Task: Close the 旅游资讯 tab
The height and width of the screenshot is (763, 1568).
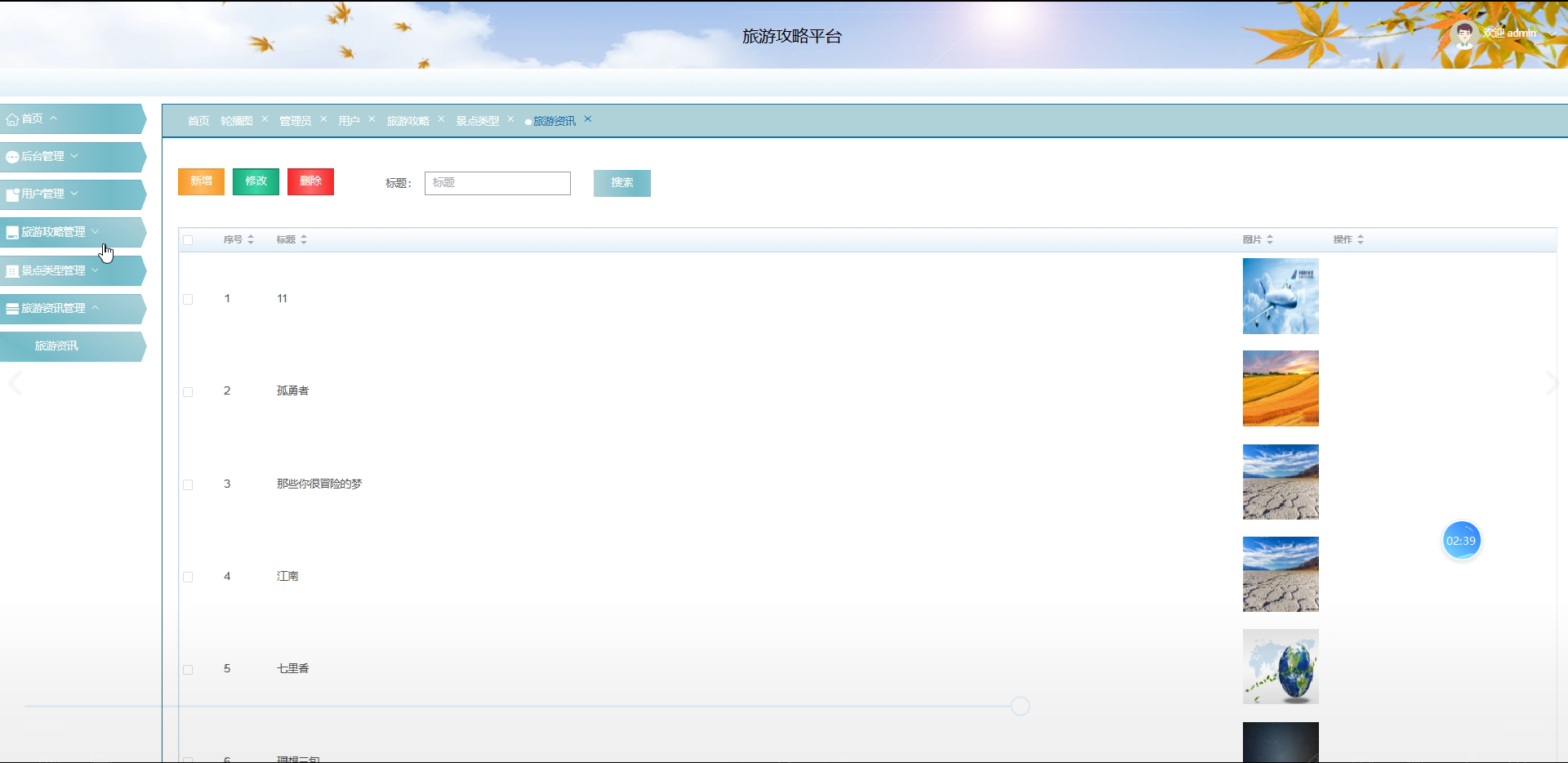Action: (587, 119)
